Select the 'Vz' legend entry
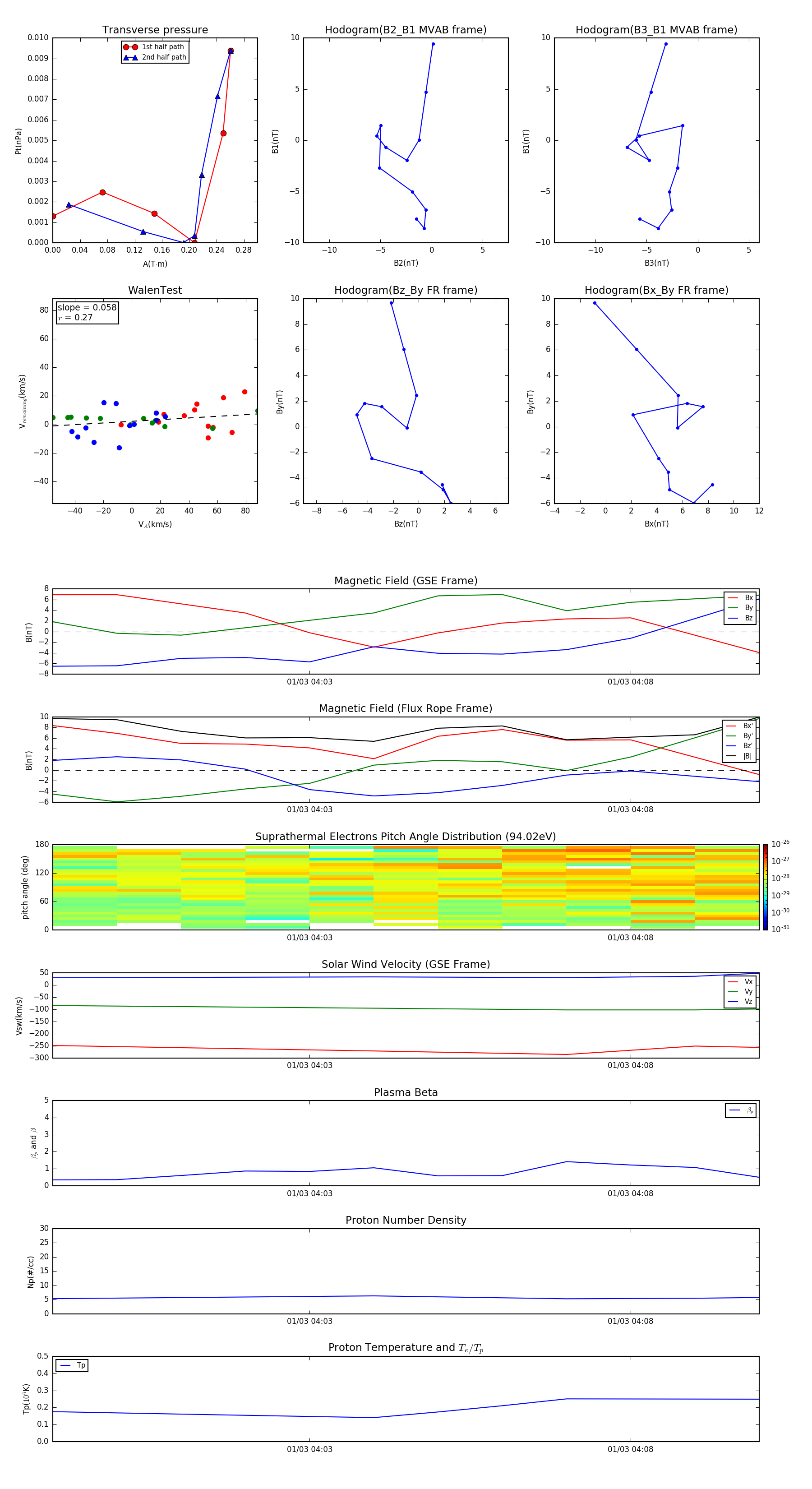This screenshot has height=1489, width=812. coord(740,1001)
